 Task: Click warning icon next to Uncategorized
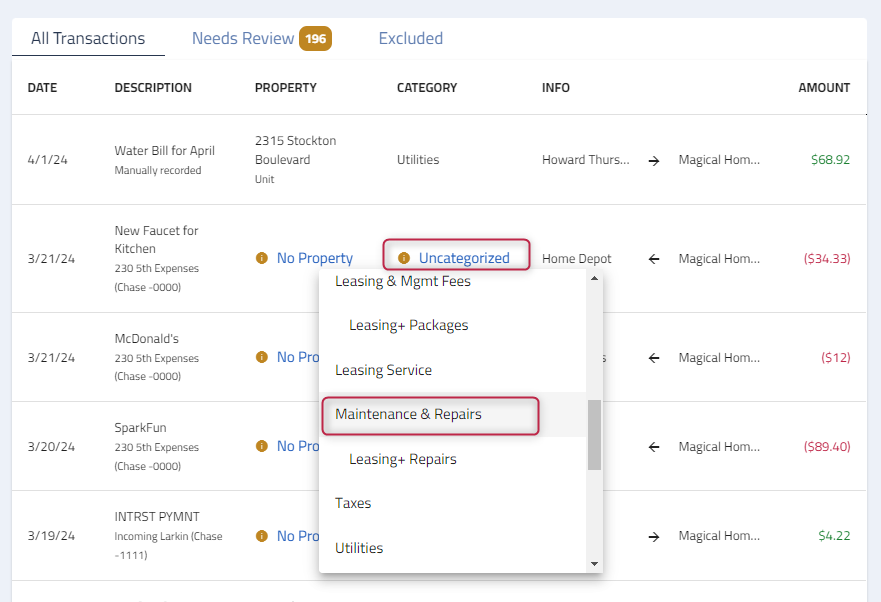click(403, 258)
